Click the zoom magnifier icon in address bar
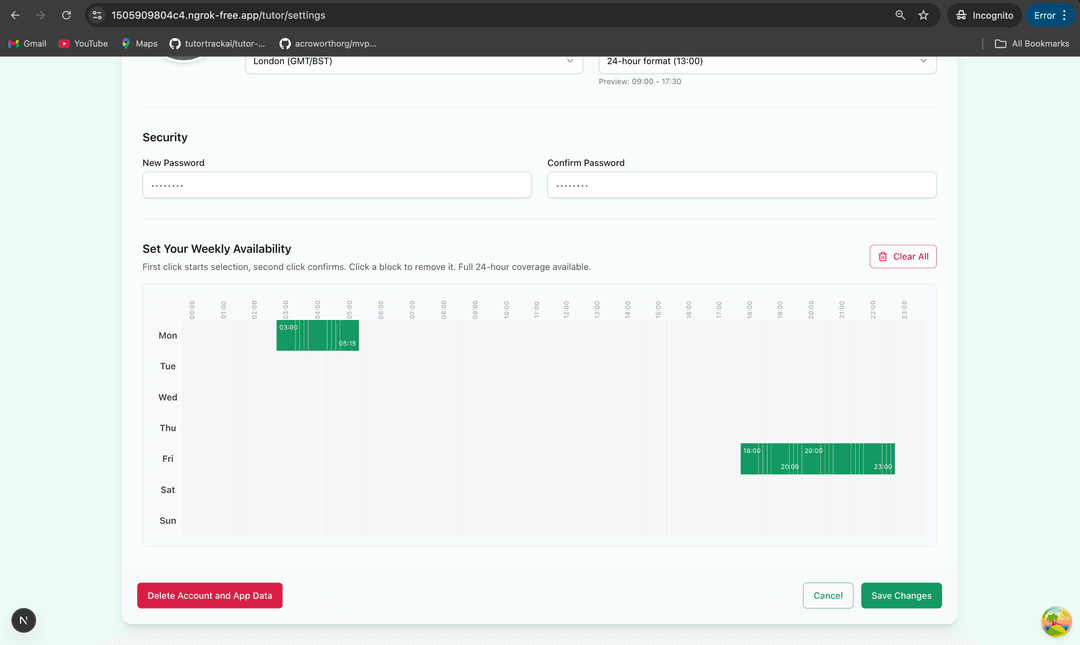The height and width of the screenshot is (645, 1080). pos(900,15)
